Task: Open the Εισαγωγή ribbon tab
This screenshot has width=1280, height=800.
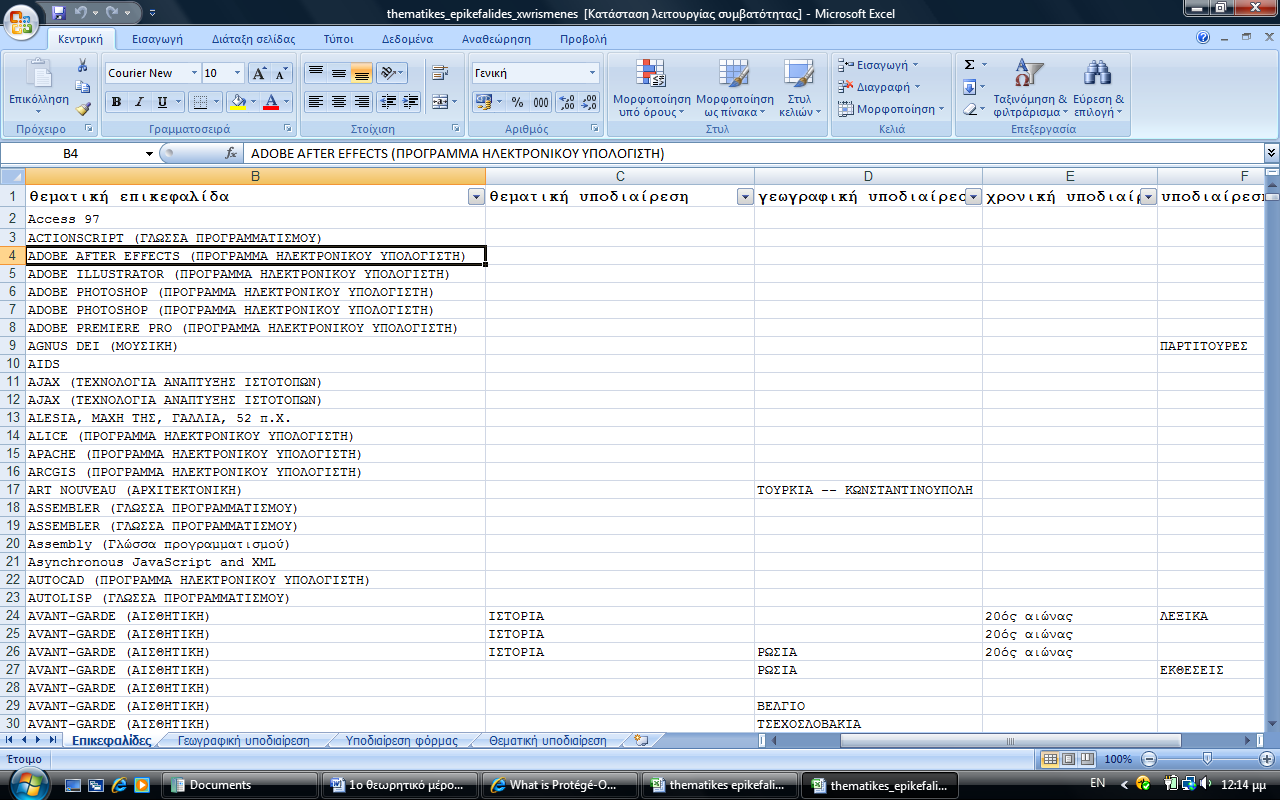Action: click(x=158, y=39)
